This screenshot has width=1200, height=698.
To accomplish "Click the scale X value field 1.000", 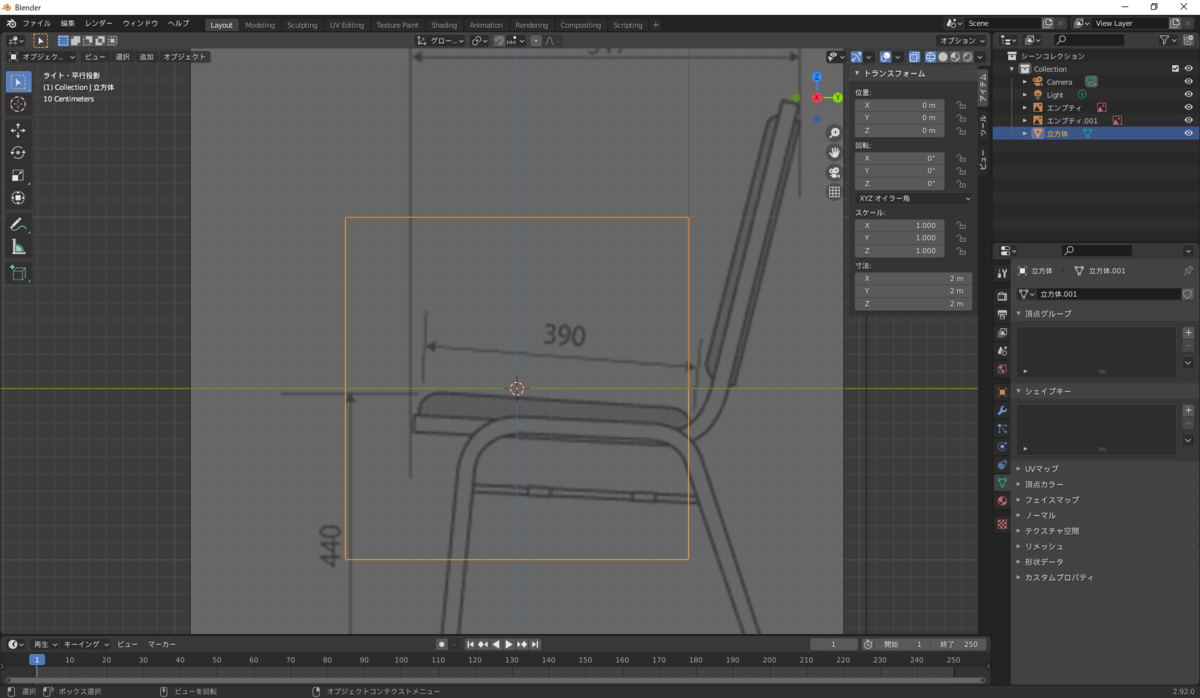I will tap(899, 226).
